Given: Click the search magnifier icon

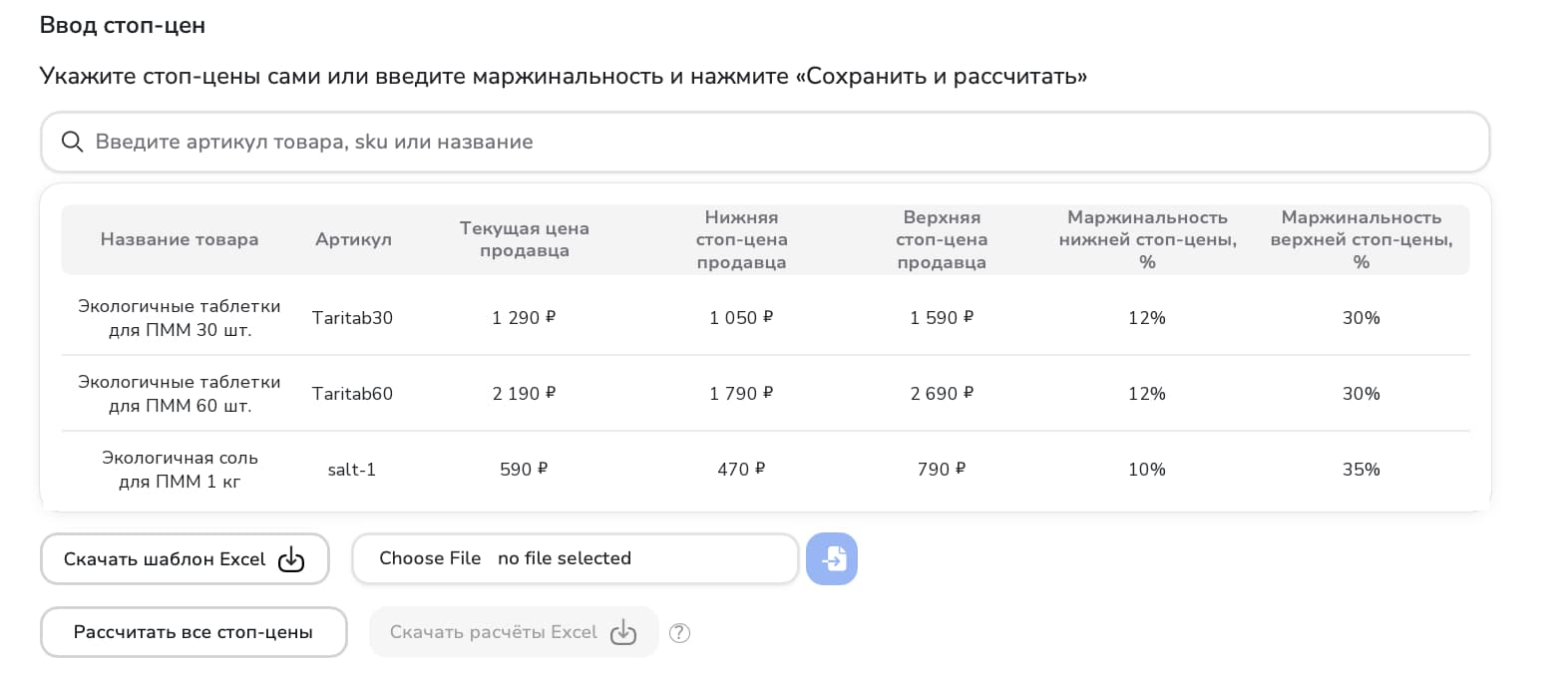Looking at the screenshot, I should (x=72, y=142).
